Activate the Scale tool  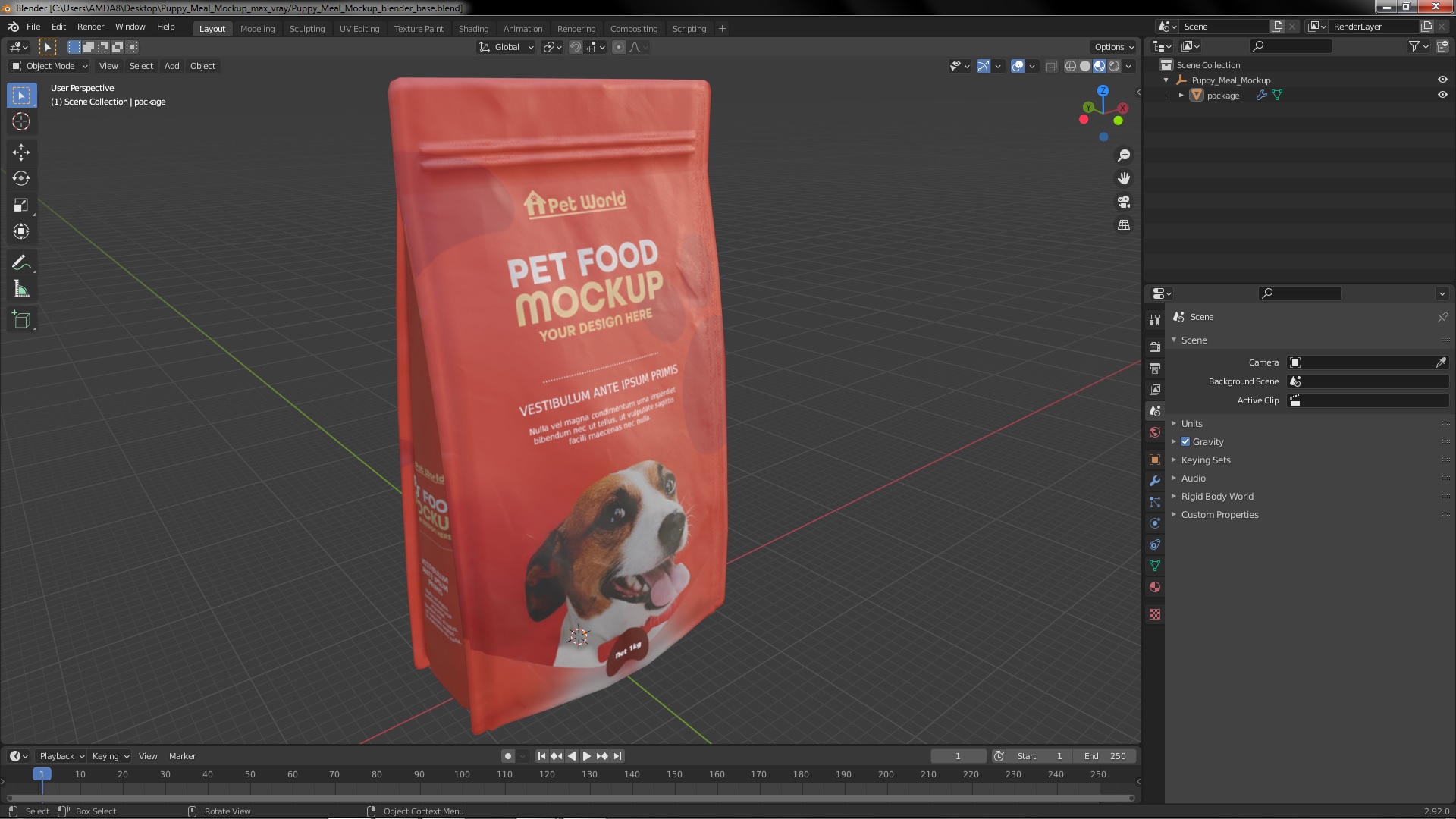(x=21, y=206)
